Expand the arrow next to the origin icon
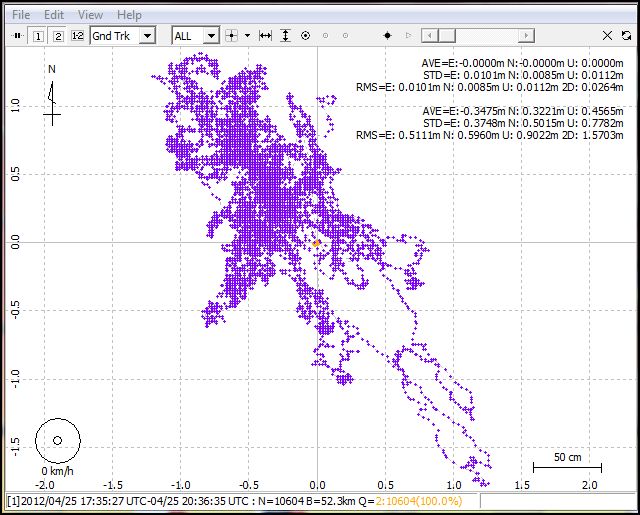 pos(246,35)
